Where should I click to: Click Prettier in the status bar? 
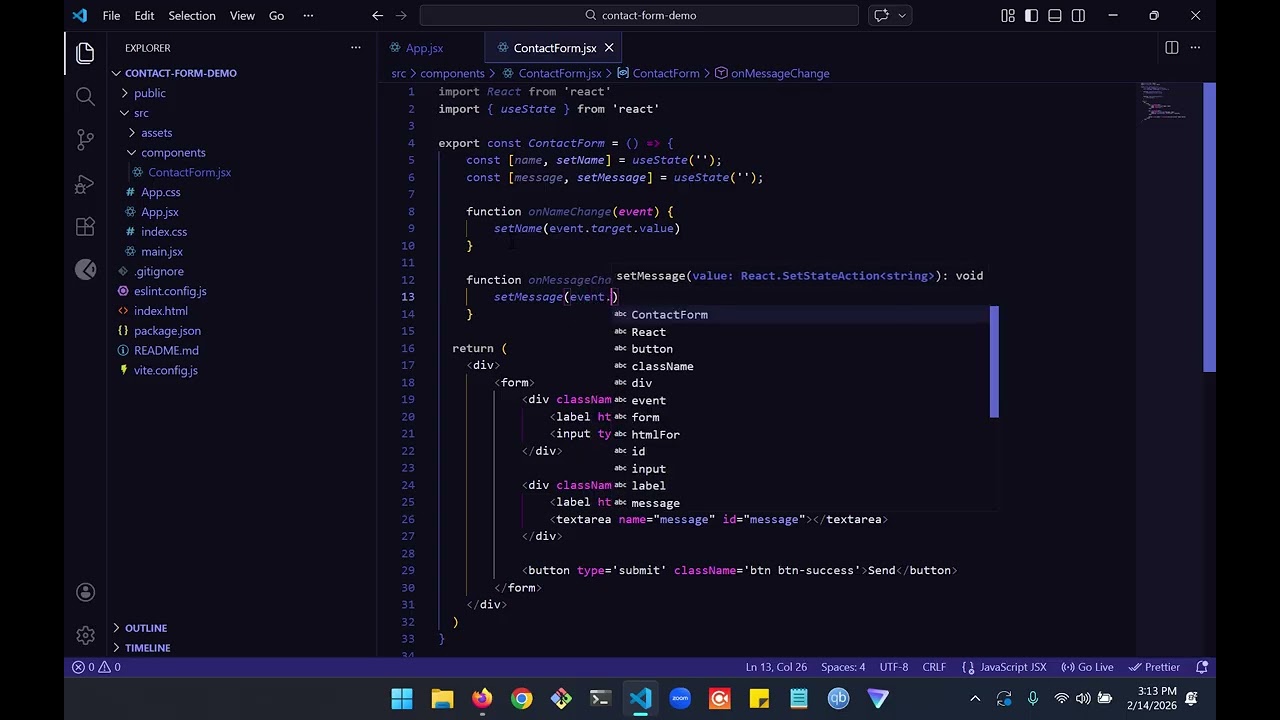(1154, 667)
